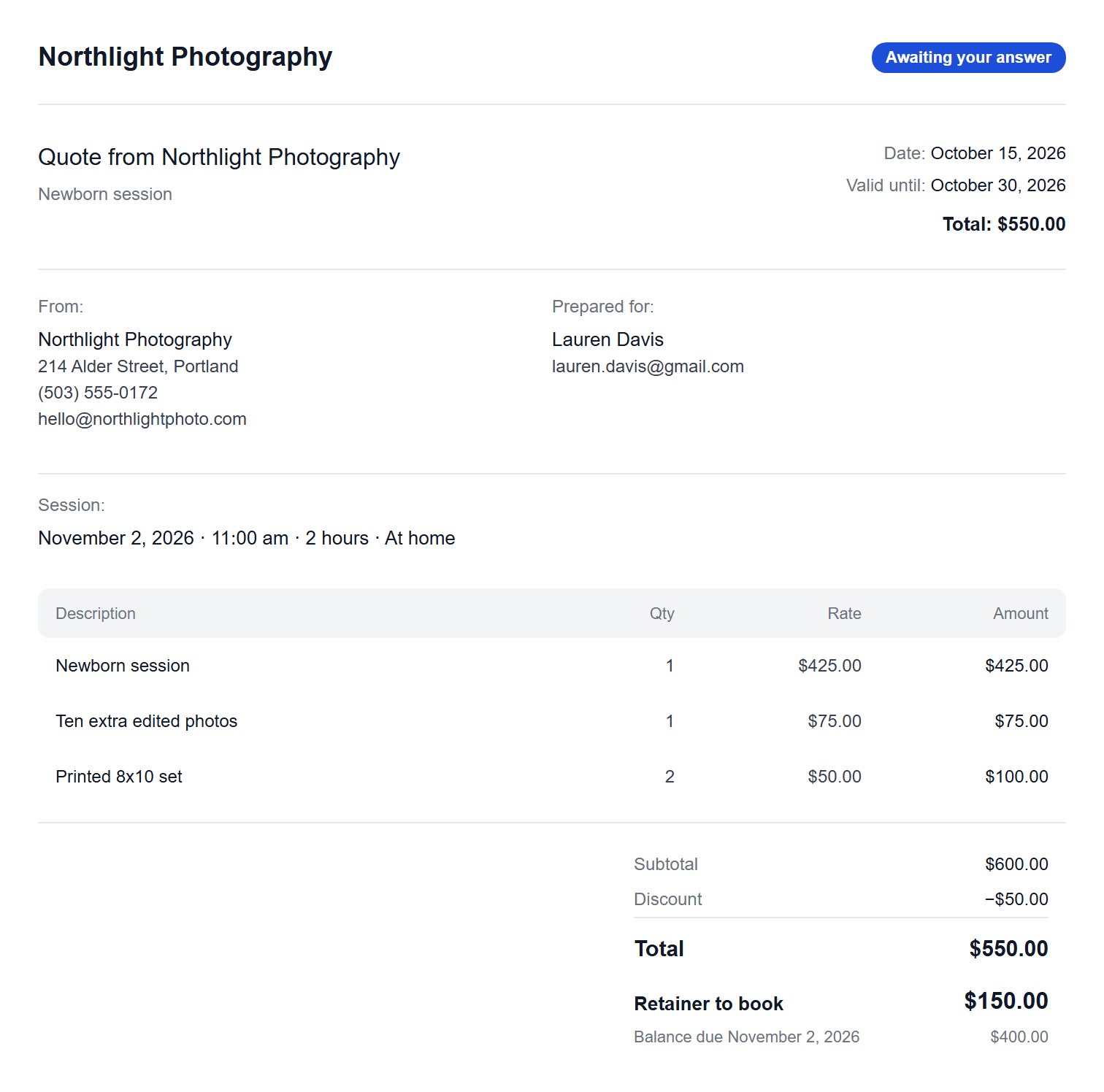Image resolution: width=1104 pixels, height=1092 pixels.
Task: Click the $75.00 rate for extra edited photos
Action: pyautogui.click(x=835, y=721)
